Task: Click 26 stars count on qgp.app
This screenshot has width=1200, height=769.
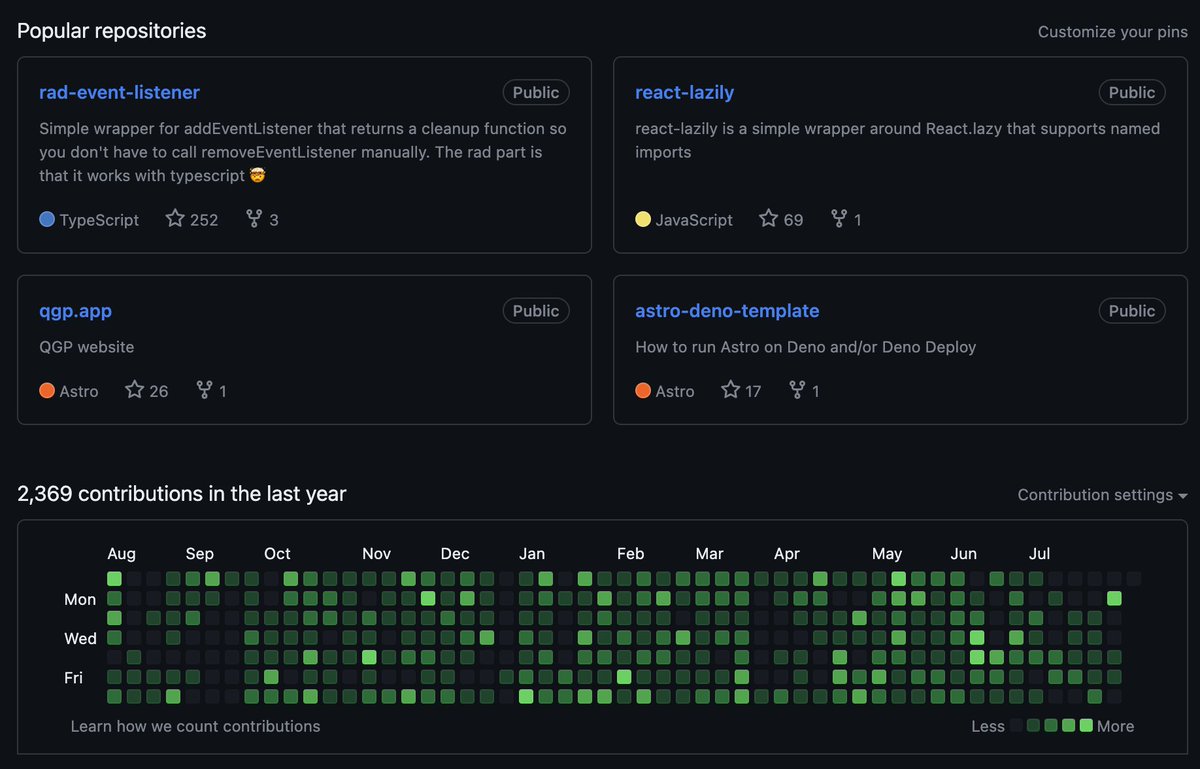Action: 159,391
